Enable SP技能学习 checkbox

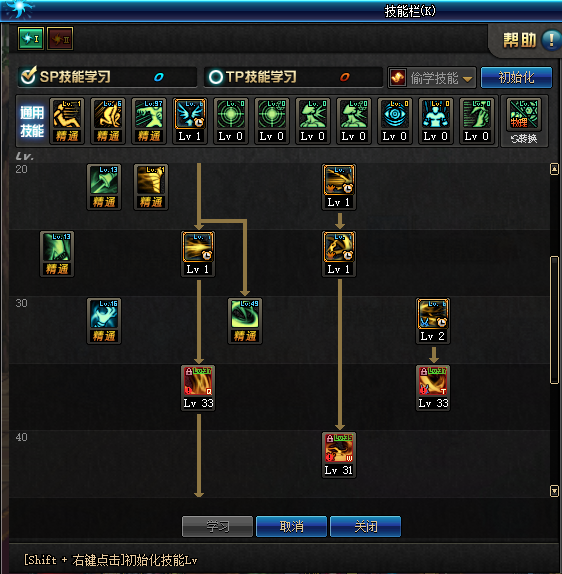[28, 75]
